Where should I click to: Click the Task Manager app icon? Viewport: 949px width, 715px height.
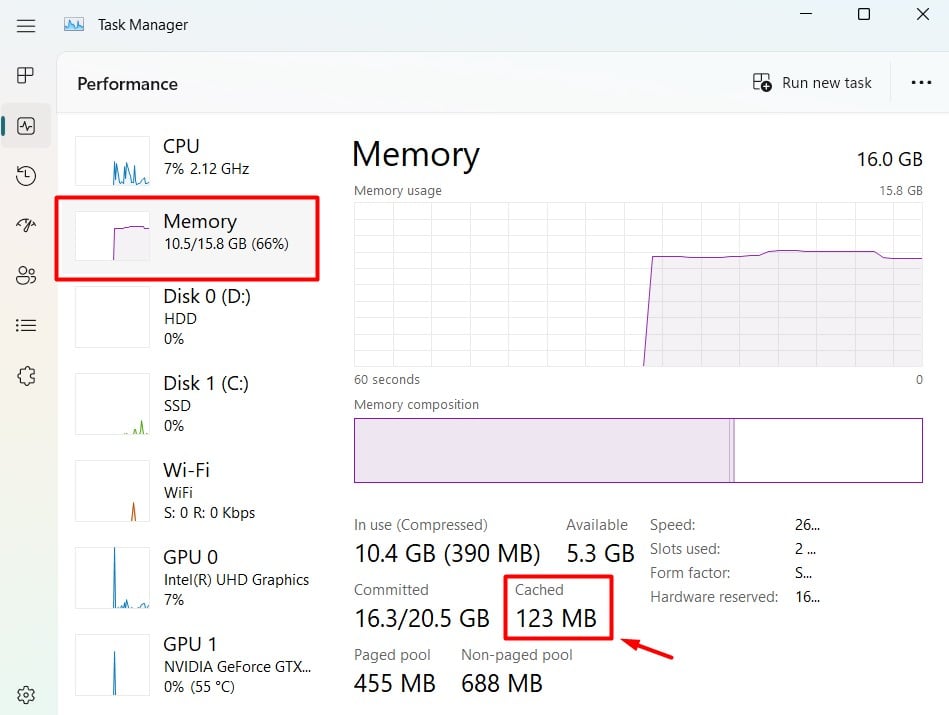tap(74, 25)
